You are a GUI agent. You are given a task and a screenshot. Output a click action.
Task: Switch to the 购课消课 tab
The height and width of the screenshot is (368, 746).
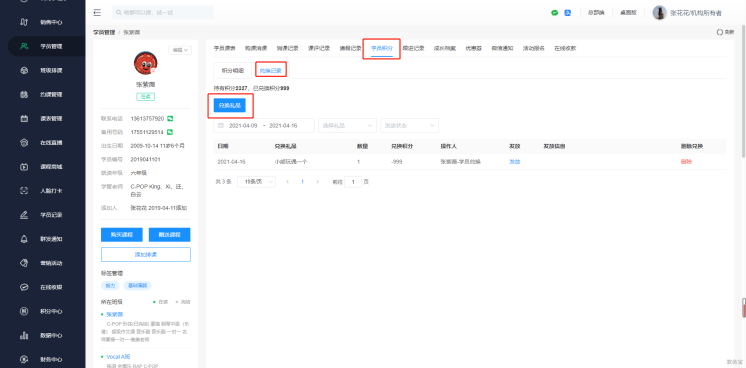pos(256,48)
